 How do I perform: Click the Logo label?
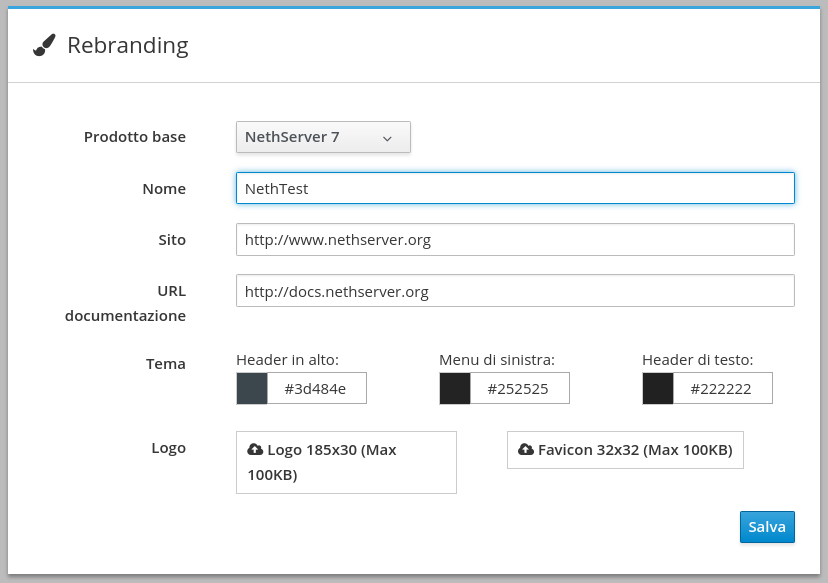click(168, 448)
